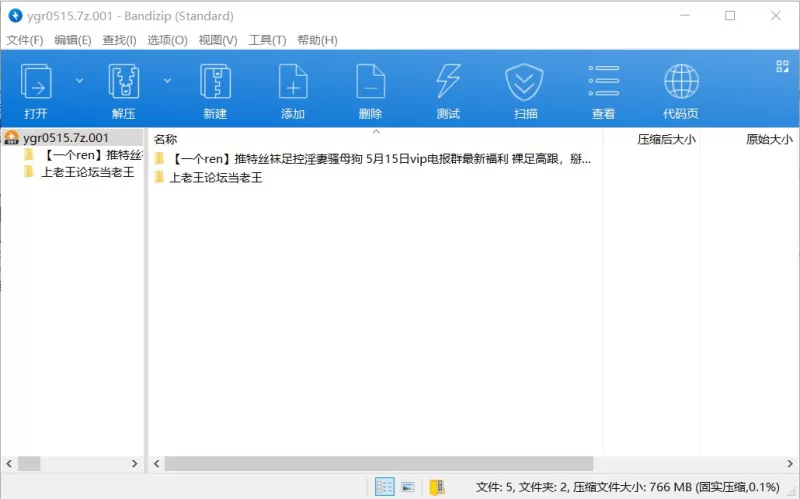
Task: Click the yellow archive info icon in status bar
Action: click(x=436, y=487)
